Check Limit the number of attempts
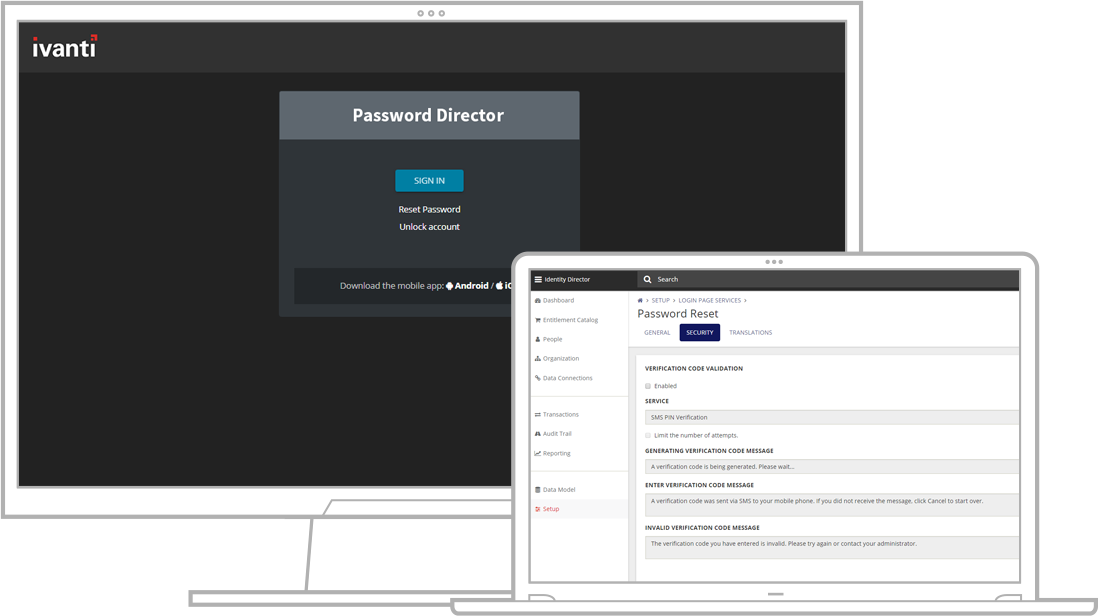The width and height of the screenshot is (1098, 616). pos(648,435)
